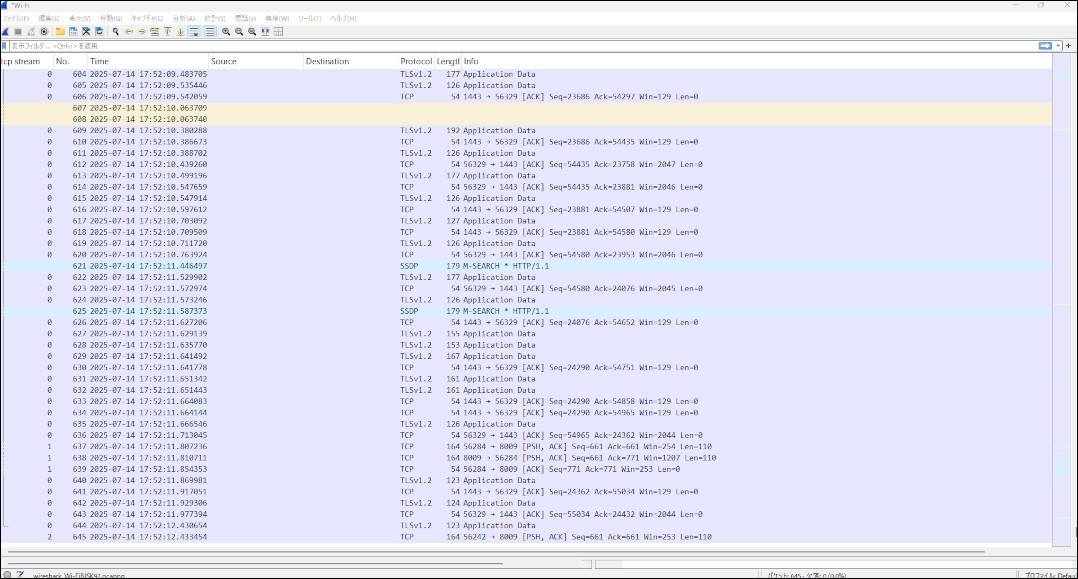Stop the running packet capture
Viewport: 1078px width, 579px height.
(x=18, y=32)
